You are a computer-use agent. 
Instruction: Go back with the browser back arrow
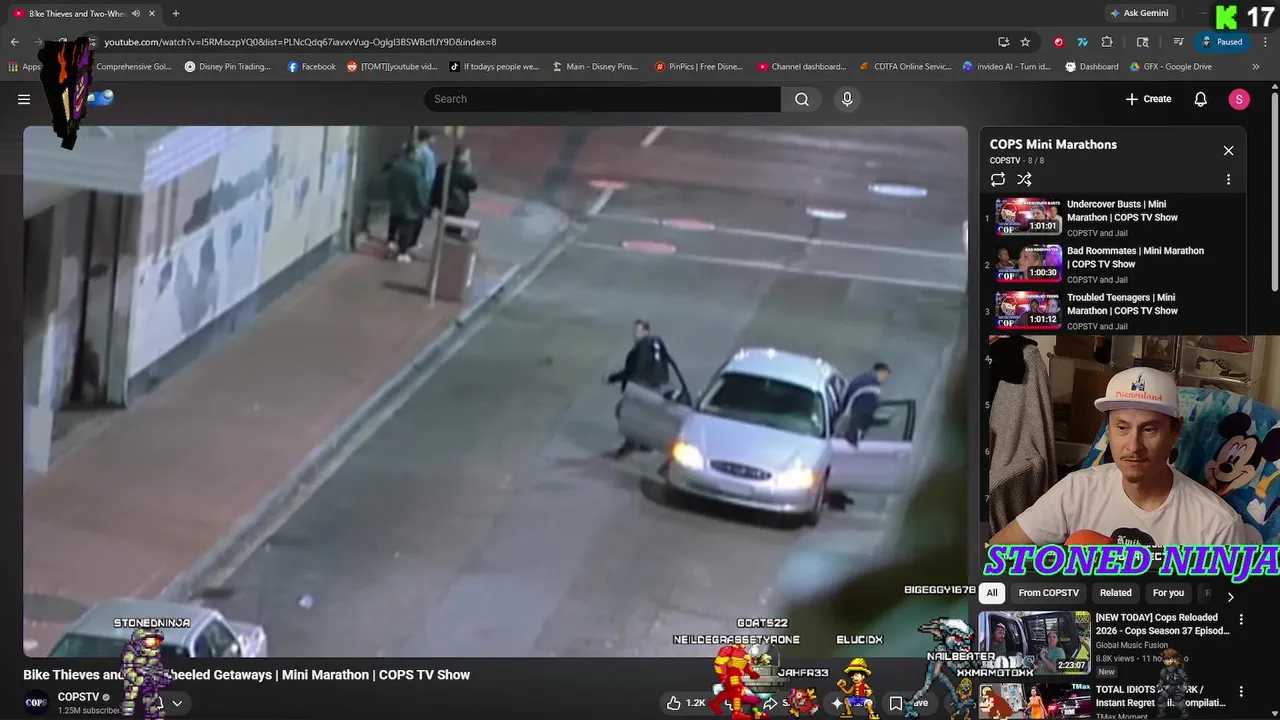(x=14, y=42)
